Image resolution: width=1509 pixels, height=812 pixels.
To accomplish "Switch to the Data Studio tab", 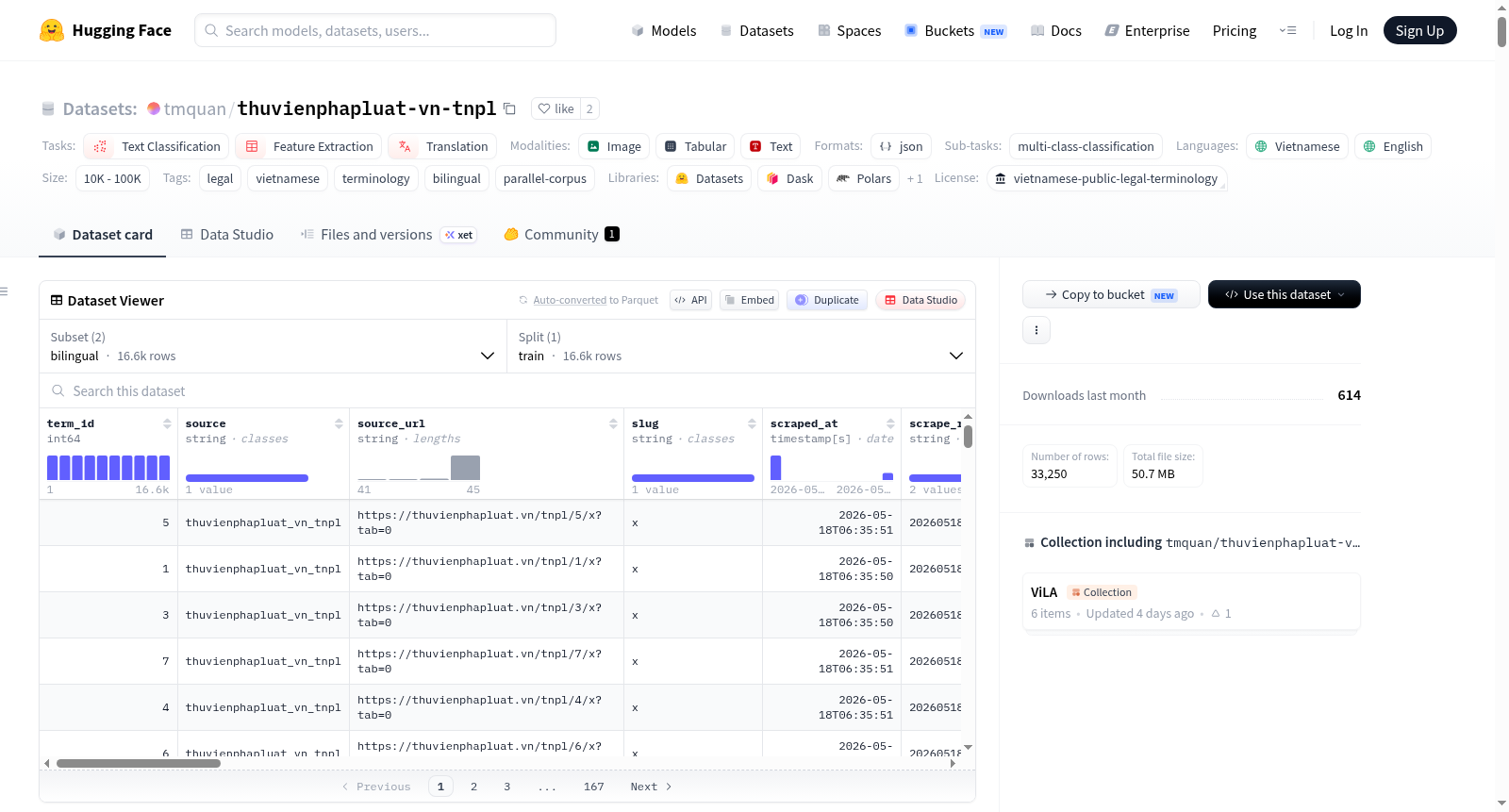I will 227,234.
